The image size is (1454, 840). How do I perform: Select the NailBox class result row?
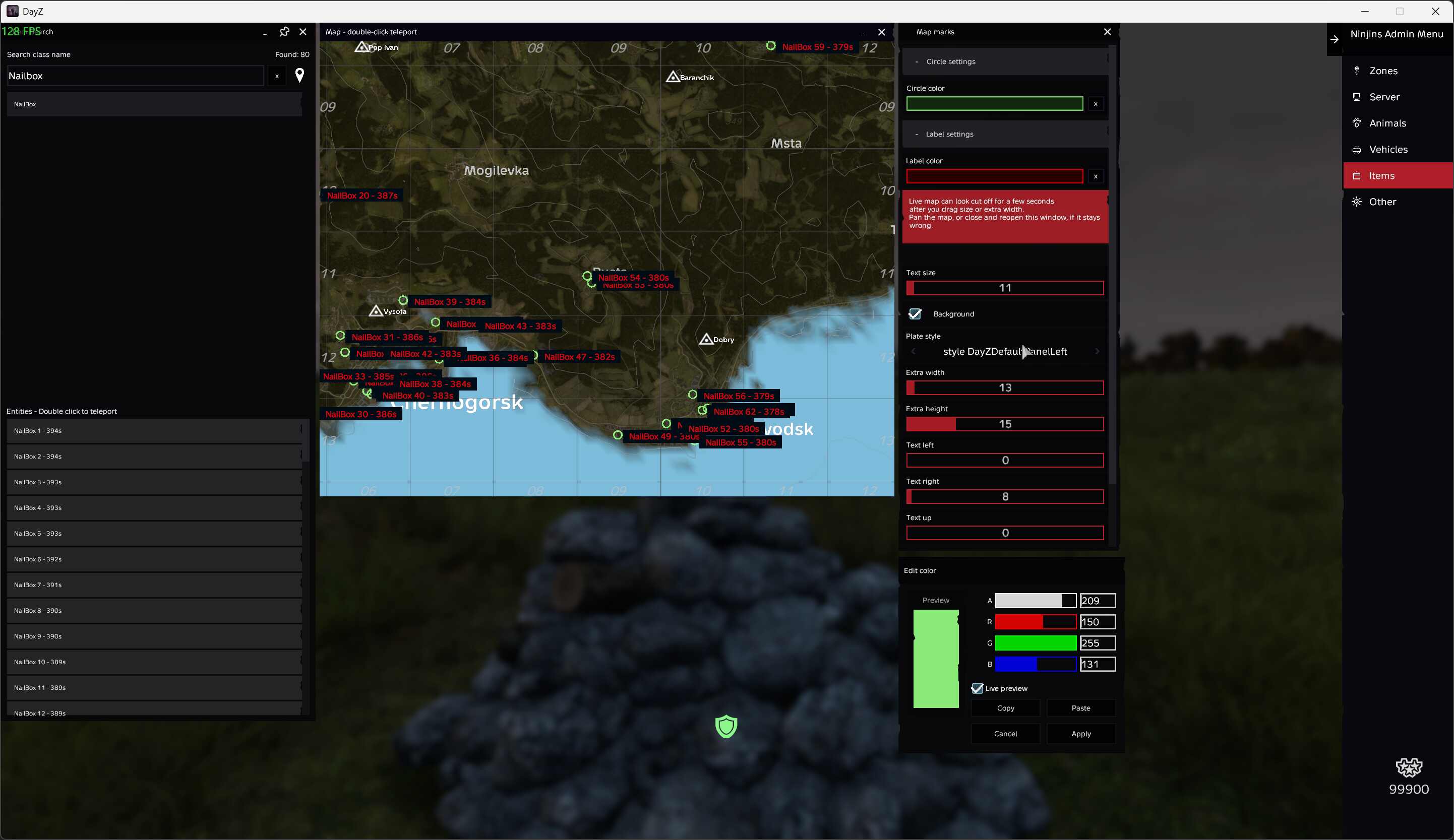pos(154,104)
